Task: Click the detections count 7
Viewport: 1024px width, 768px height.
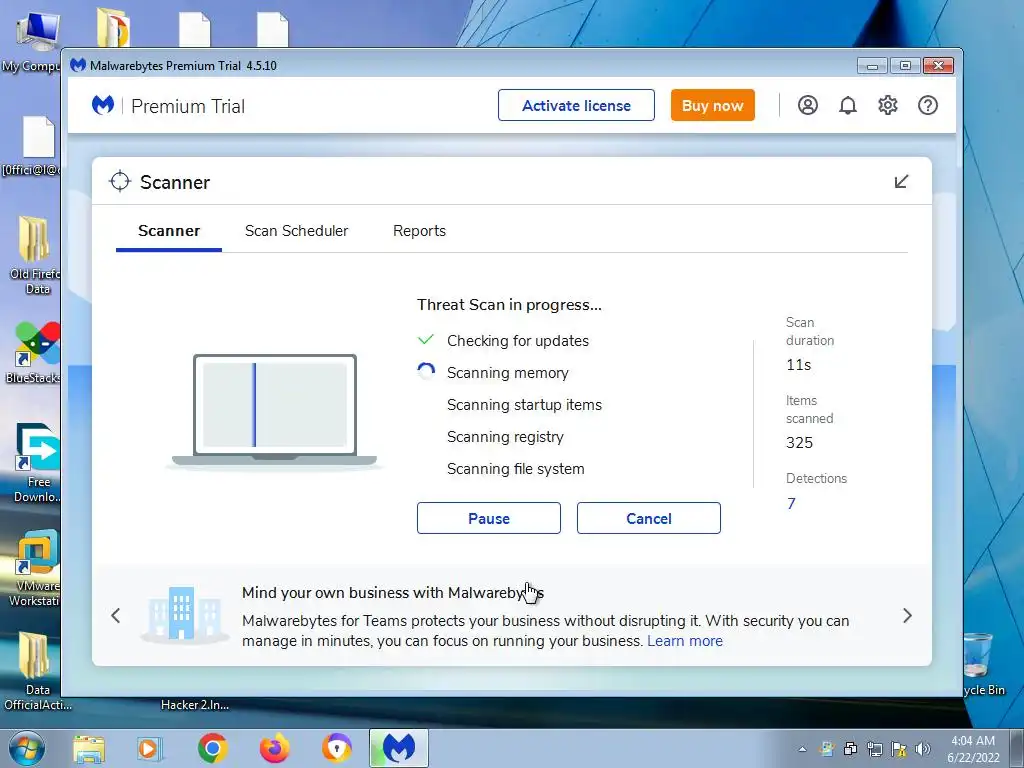Action: (x=791, y=504)
